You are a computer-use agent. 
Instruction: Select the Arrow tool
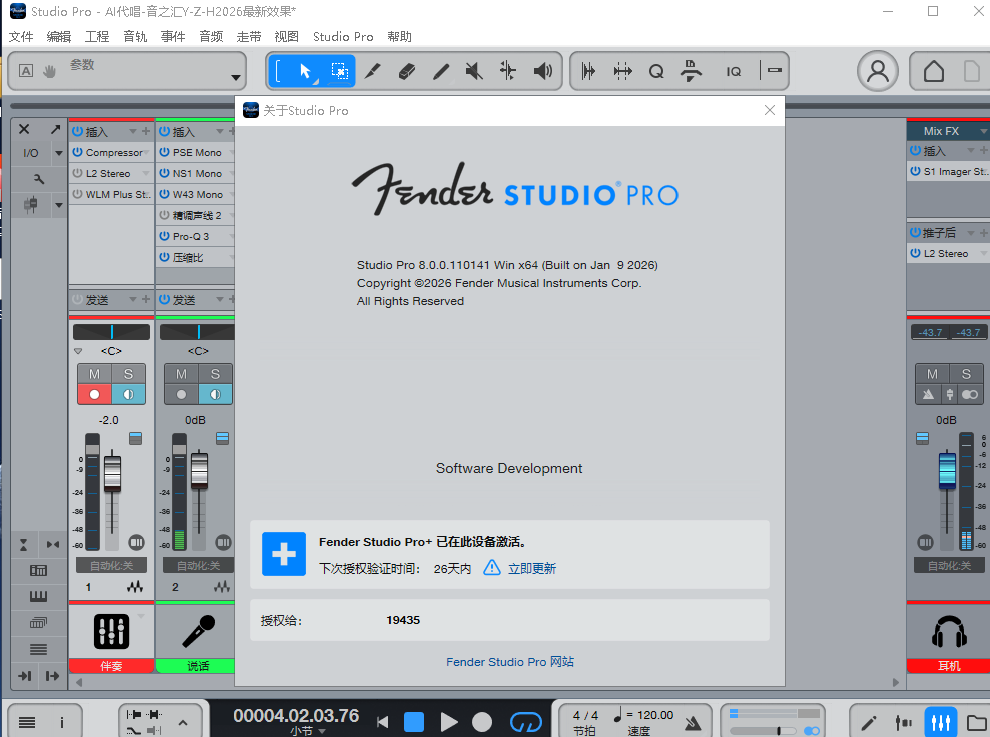[306, 71]
